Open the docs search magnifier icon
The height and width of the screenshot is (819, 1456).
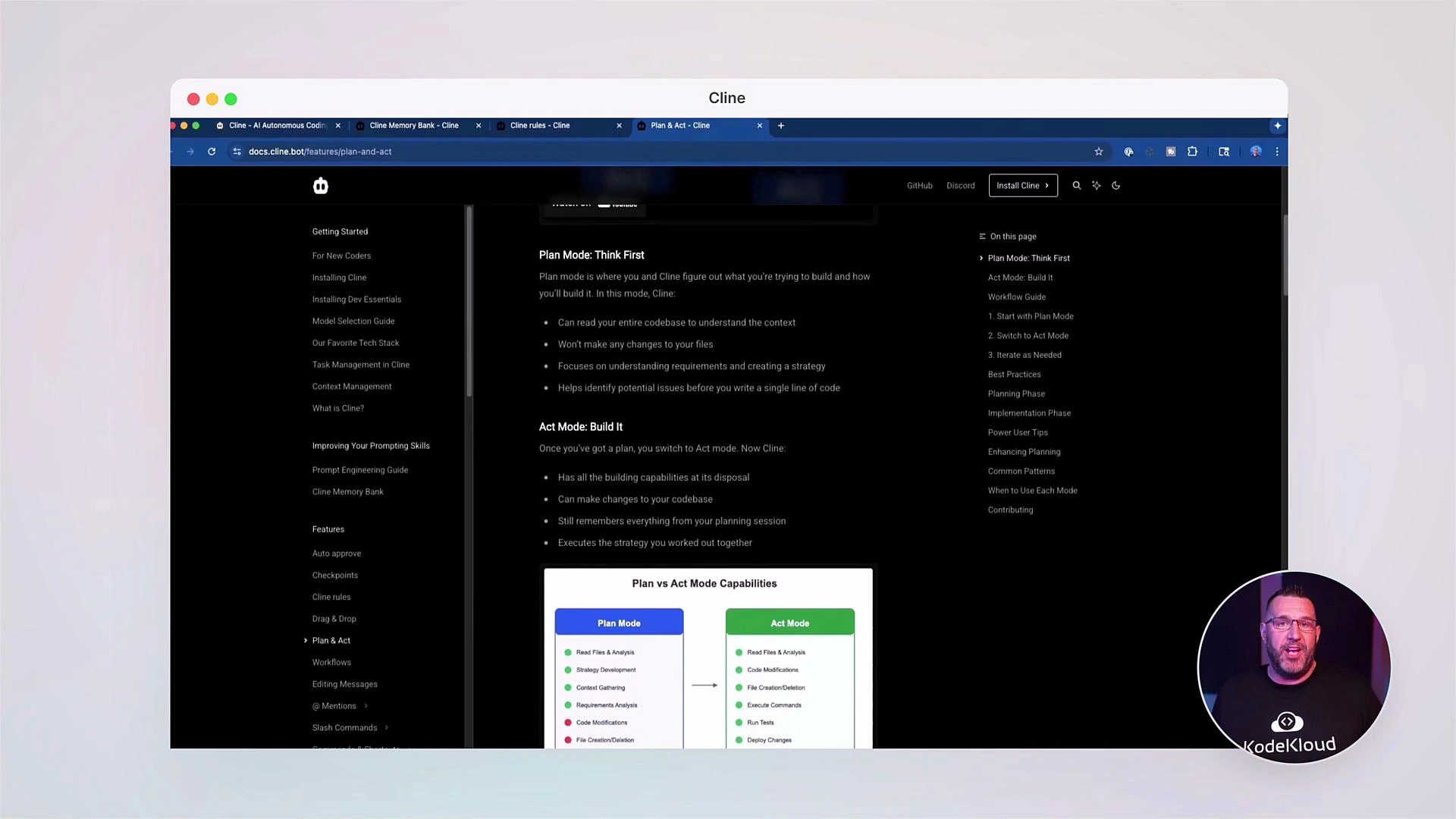[1076, 185]
